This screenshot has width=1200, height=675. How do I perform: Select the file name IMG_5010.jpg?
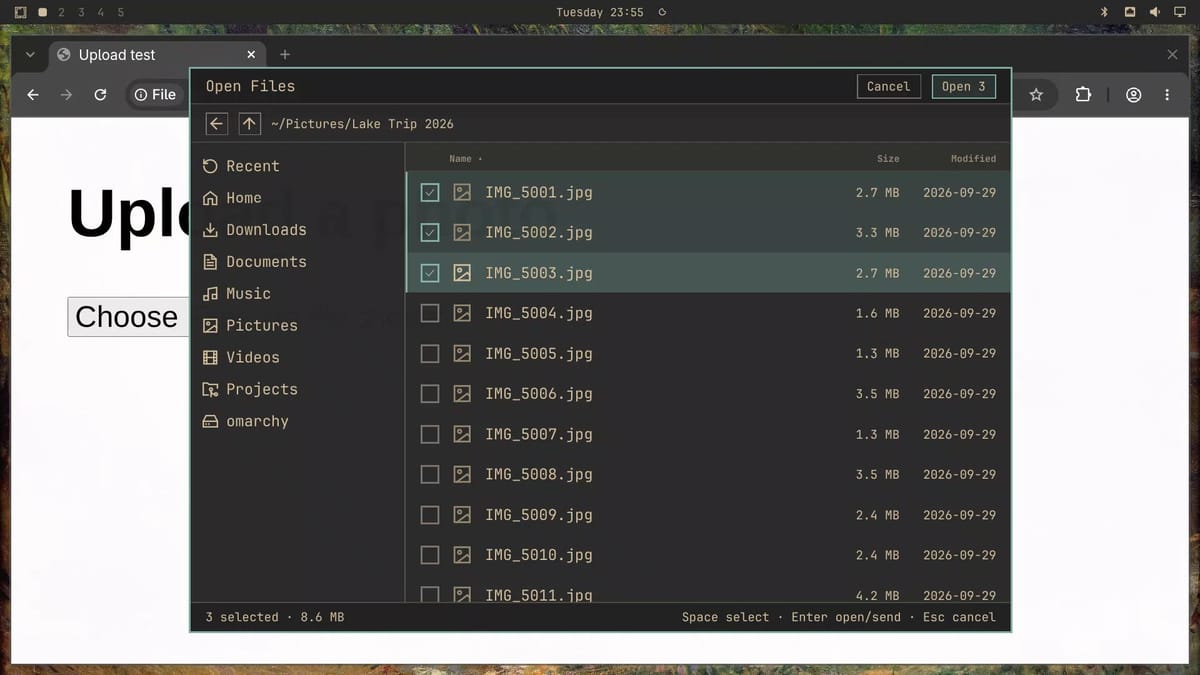tap(539, 555)
